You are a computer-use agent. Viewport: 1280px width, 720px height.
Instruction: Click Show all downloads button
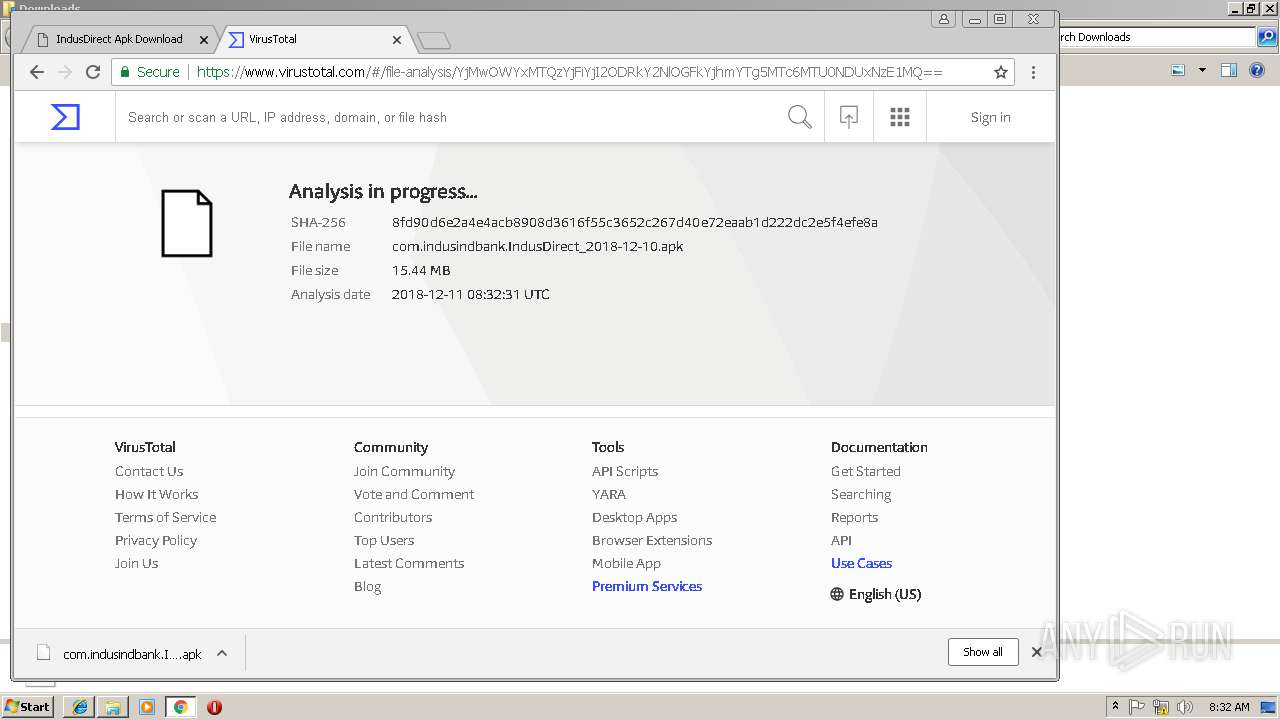983,652
